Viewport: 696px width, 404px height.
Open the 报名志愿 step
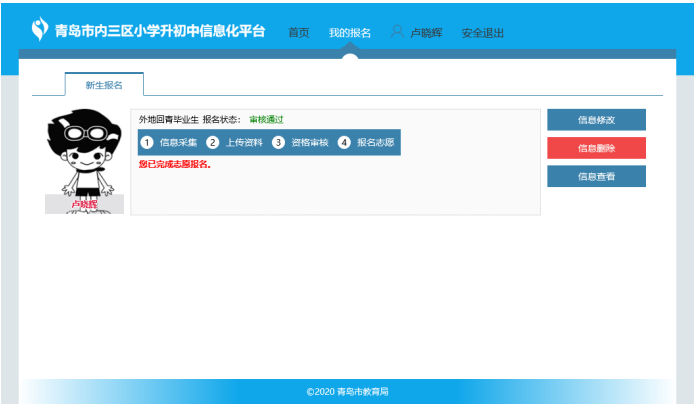(x=375, y=142)
